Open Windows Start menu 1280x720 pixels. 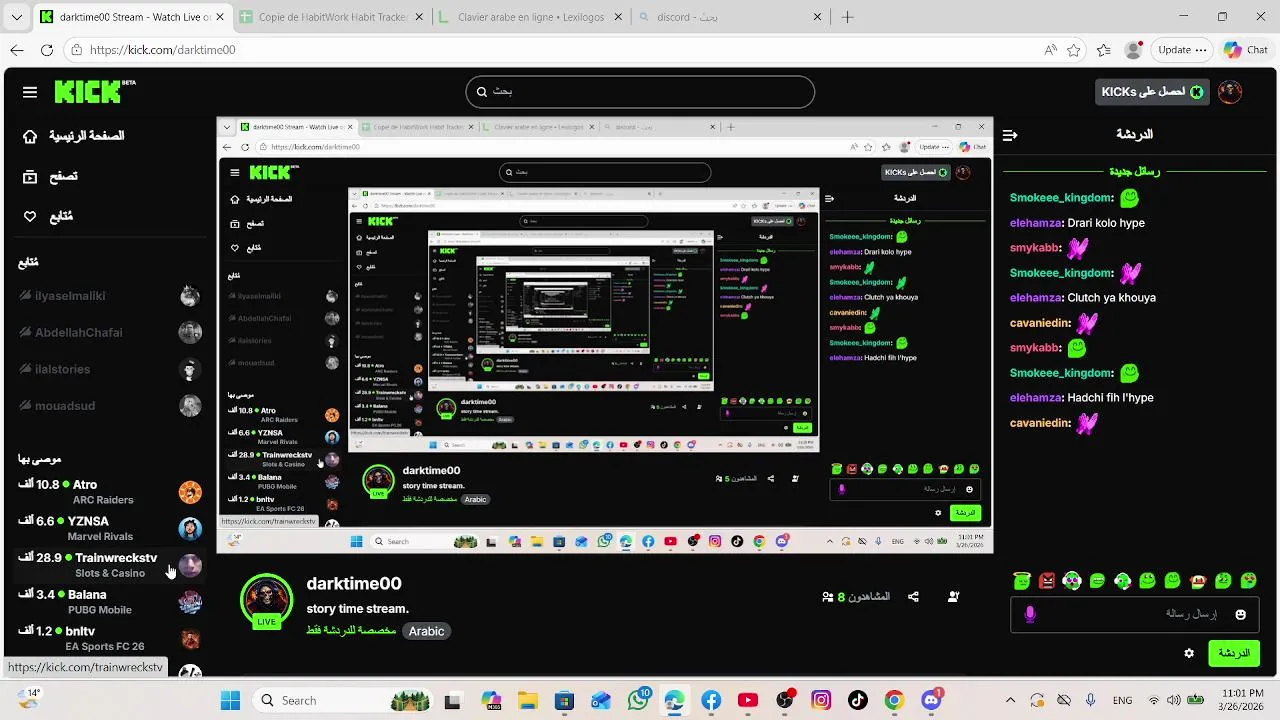(230, 701)
